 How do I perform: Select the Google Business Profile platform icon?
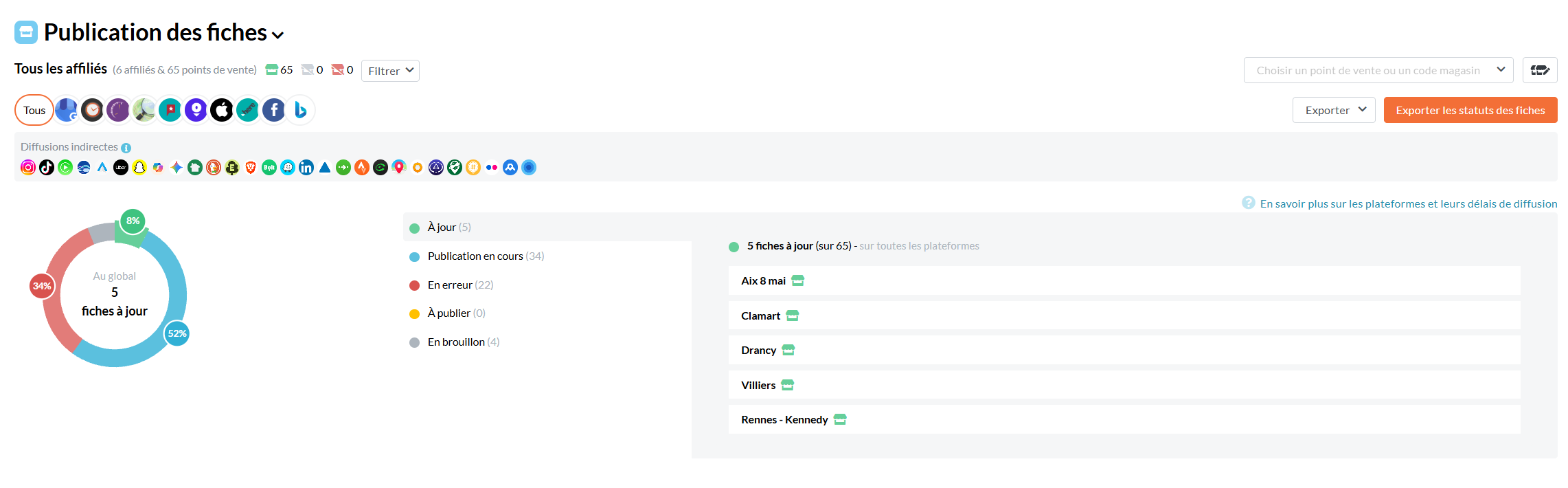pyautogui.click(x=67, y=110)
